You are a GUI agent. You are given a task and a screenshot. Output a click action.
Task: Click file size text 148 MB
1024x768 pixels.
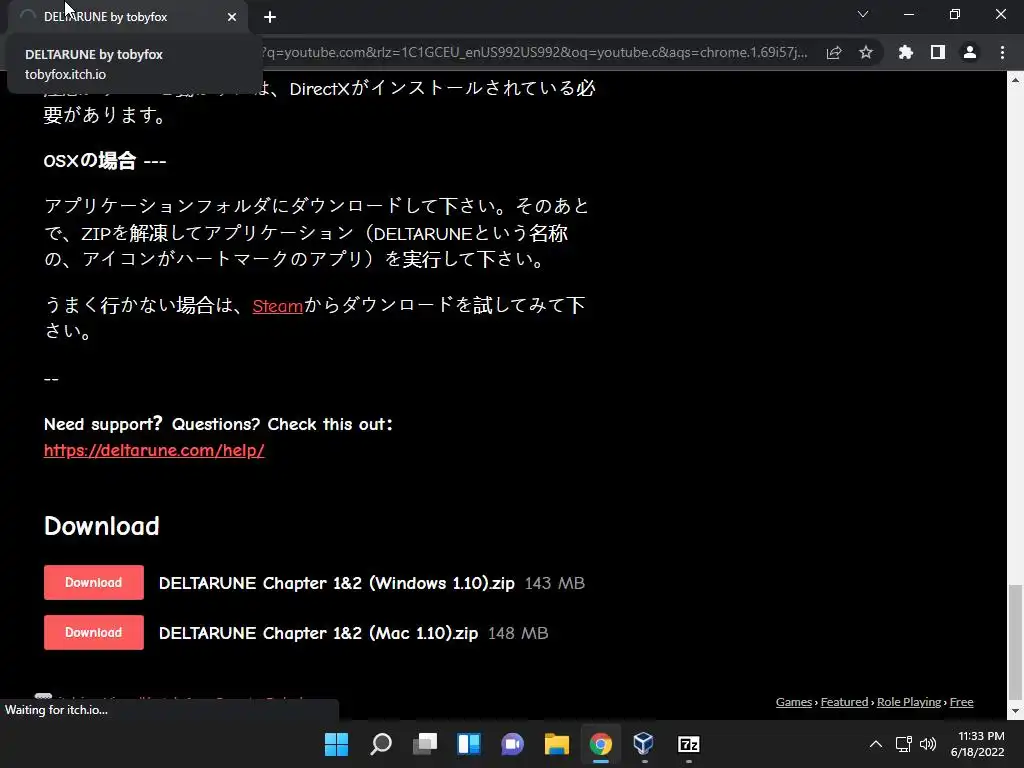tap(518, 633)
